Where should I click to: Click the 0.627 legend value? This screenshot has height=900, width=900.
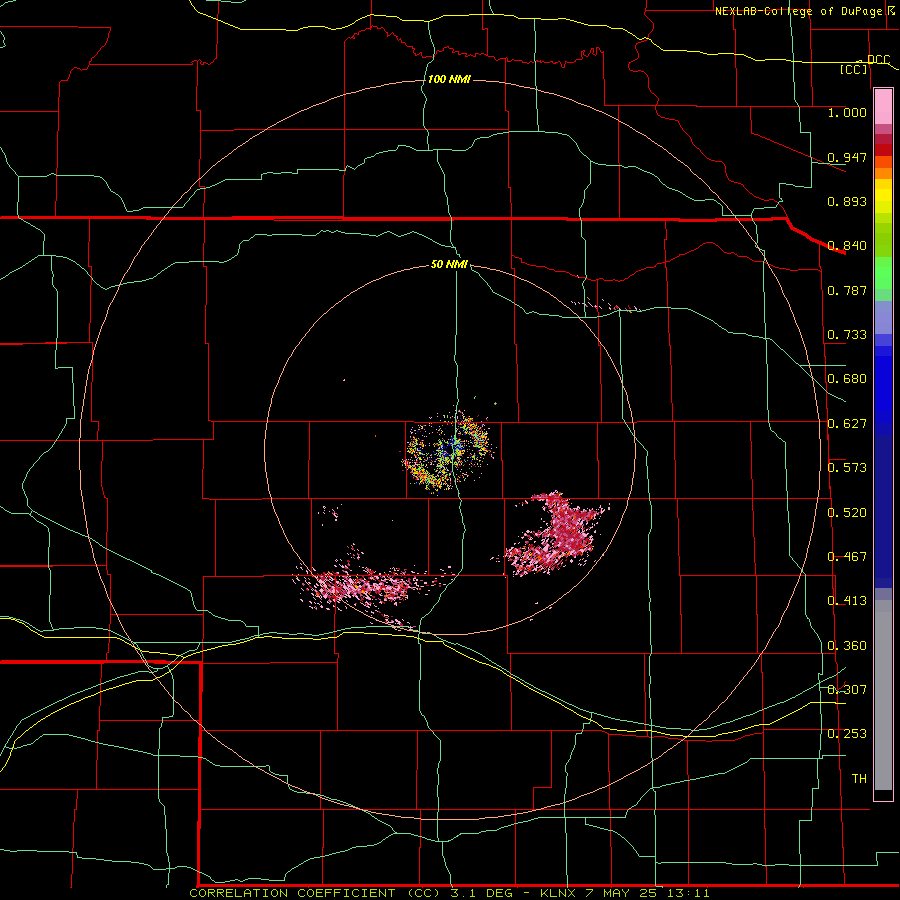coord(847,424)
